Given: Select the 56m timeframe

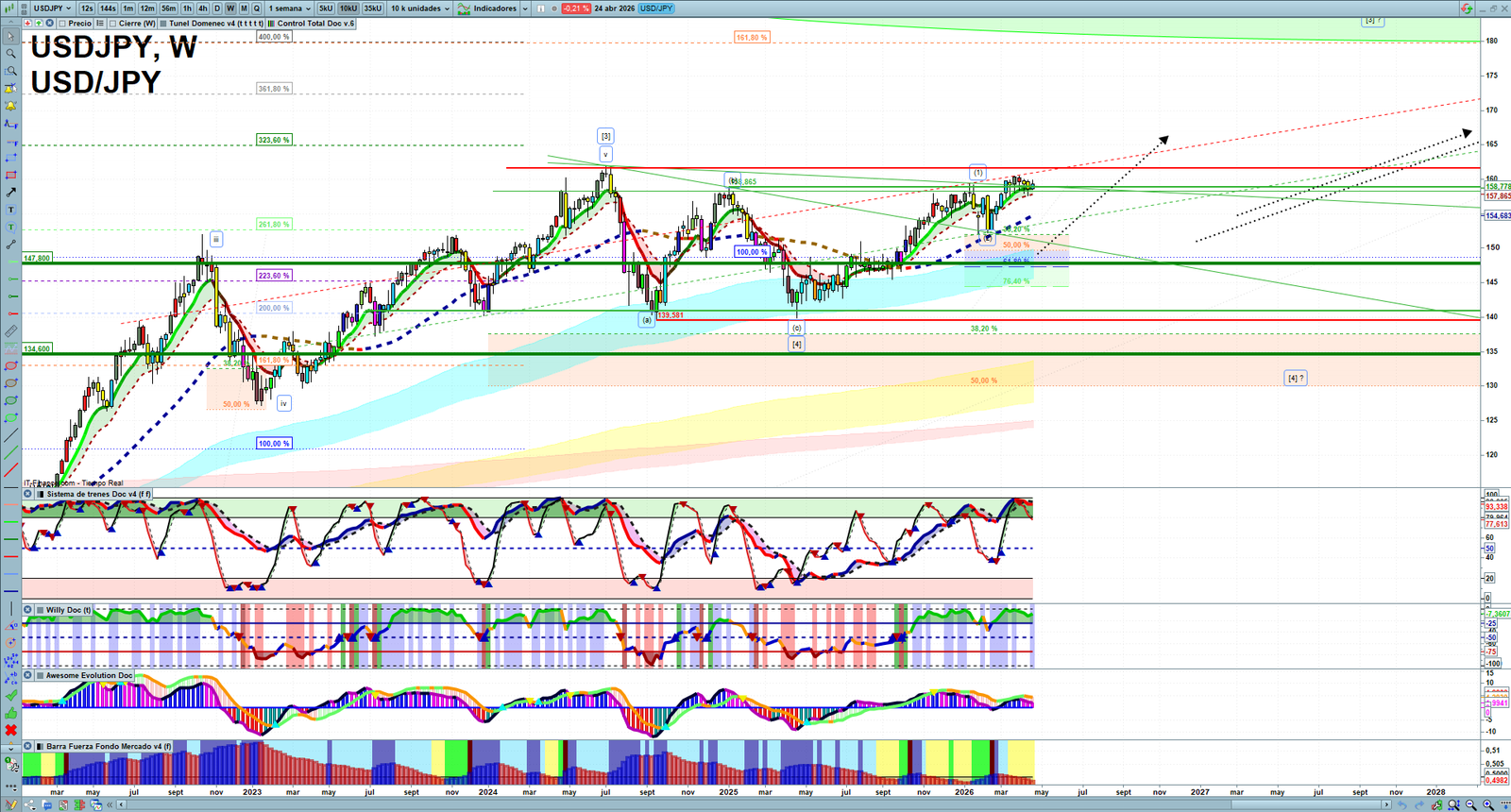Looking at the screenshot, I should [x=168, y=8].
